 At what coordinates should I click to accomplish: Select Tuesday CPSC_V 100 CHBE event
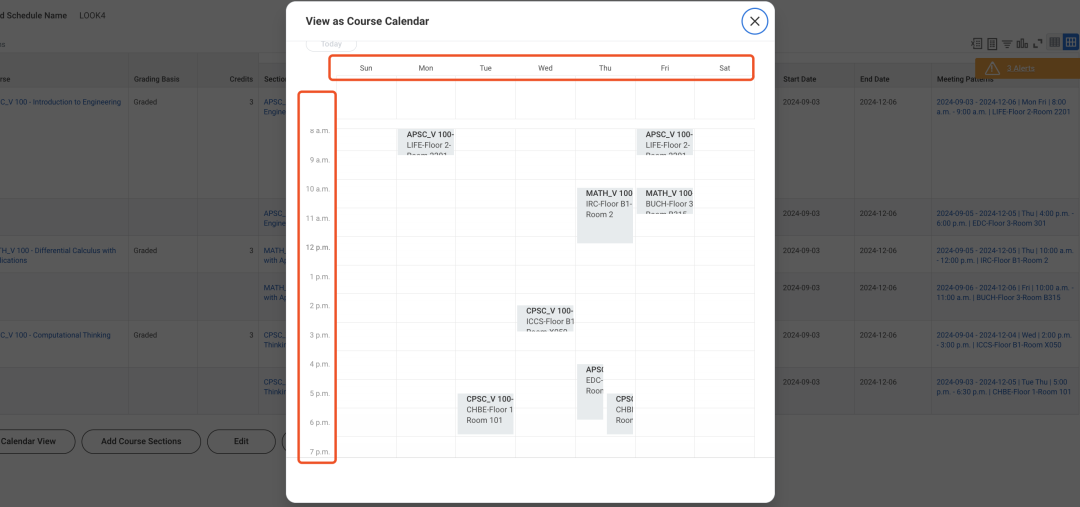486,413
